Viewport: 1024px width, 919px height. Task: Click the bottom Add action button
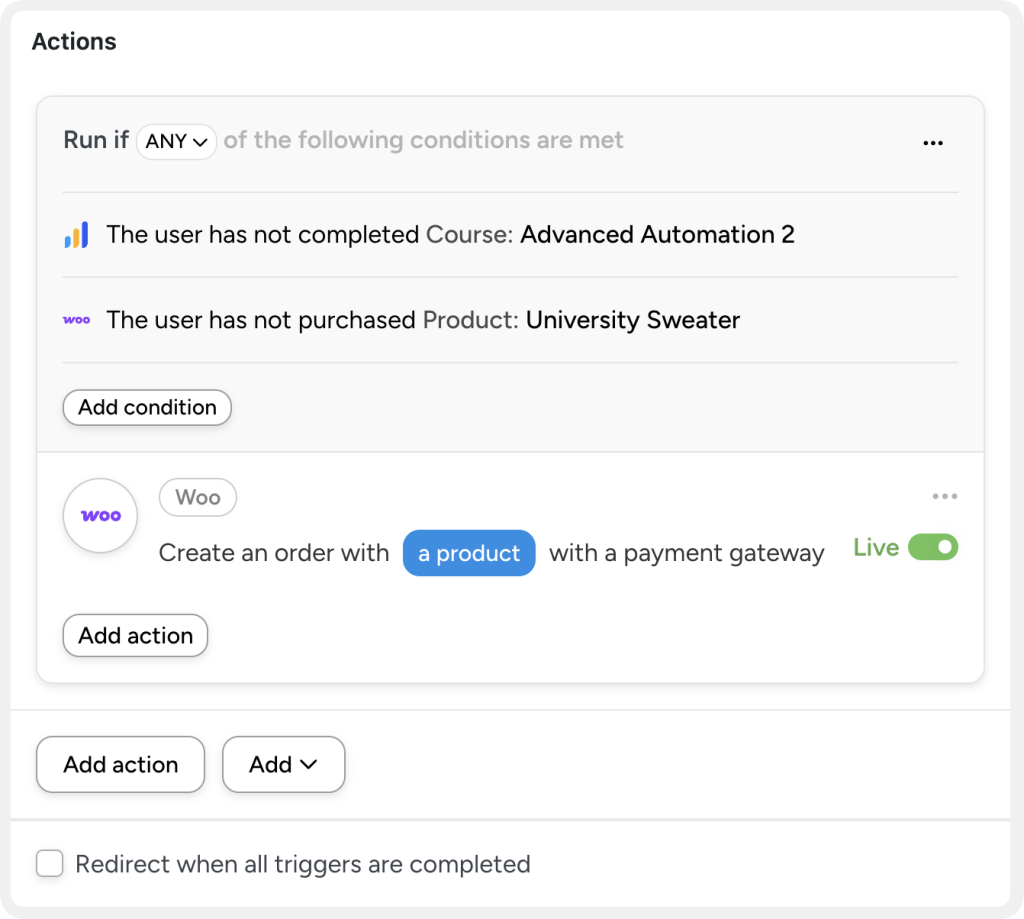[120, 764]
